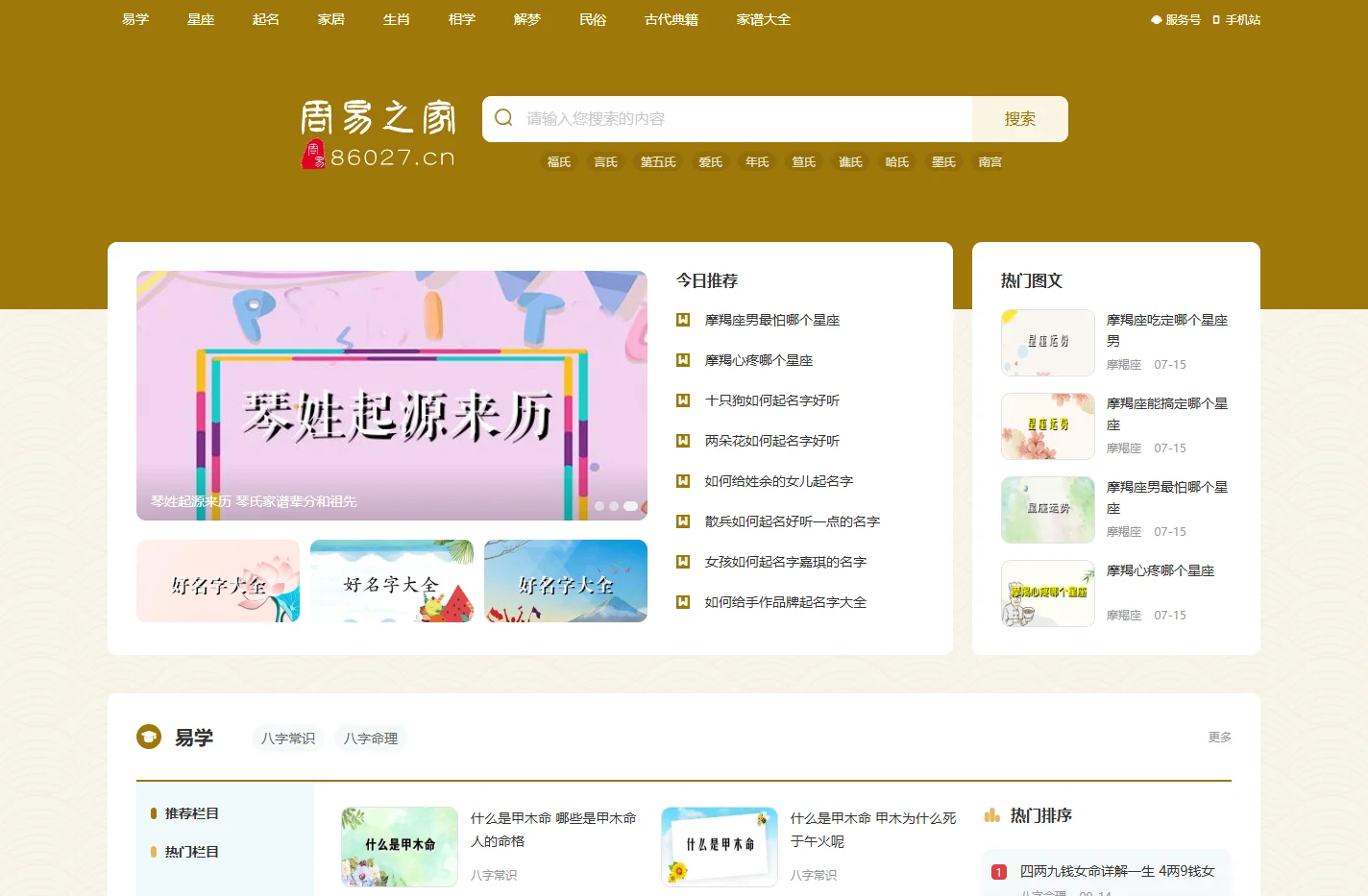This screenshot has width=1368, height=896.
Task: Open 解梦 in top navigation
Action: pos(527,19)
